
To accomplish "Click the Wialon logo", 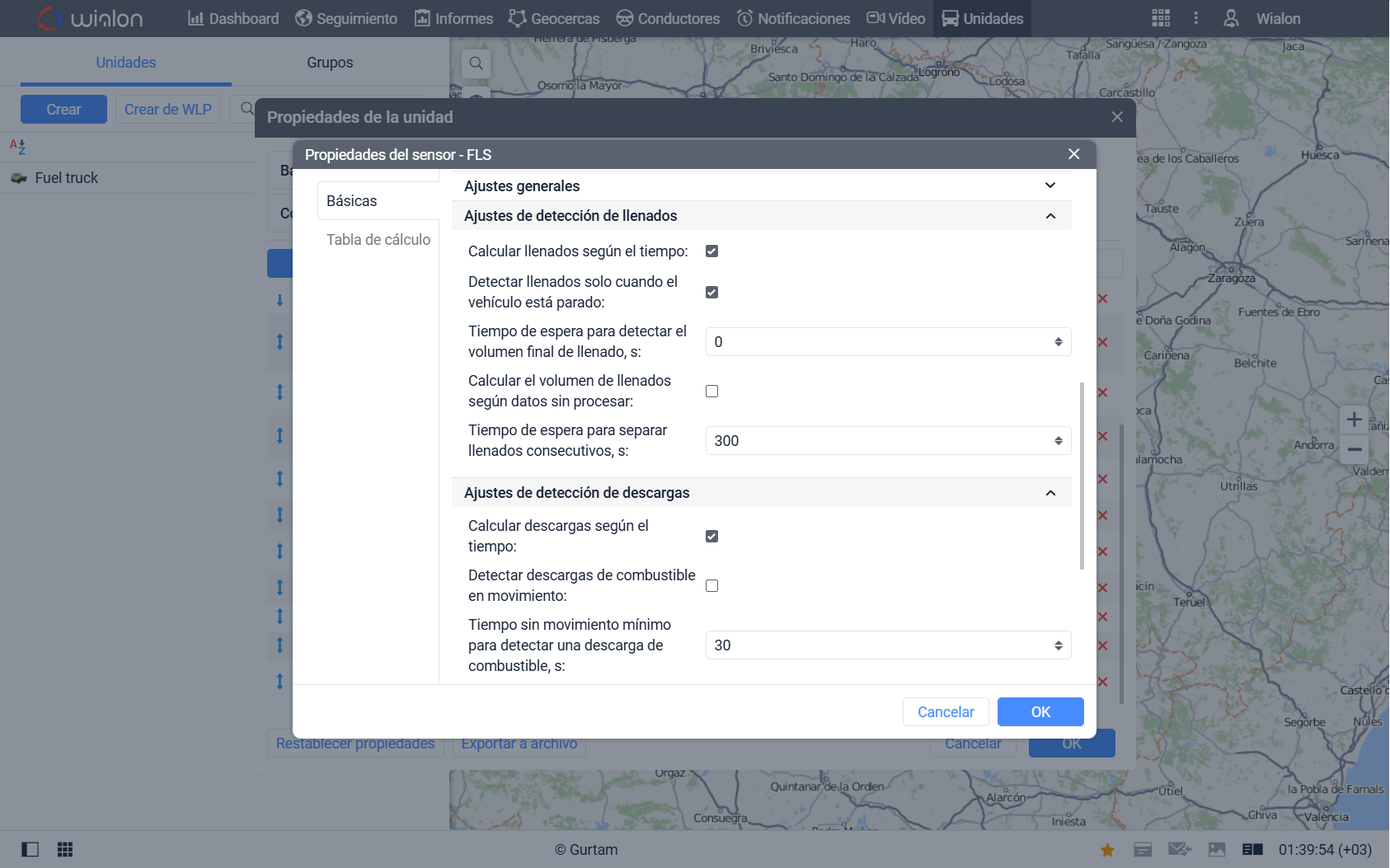I will click(x=91, y=18).
